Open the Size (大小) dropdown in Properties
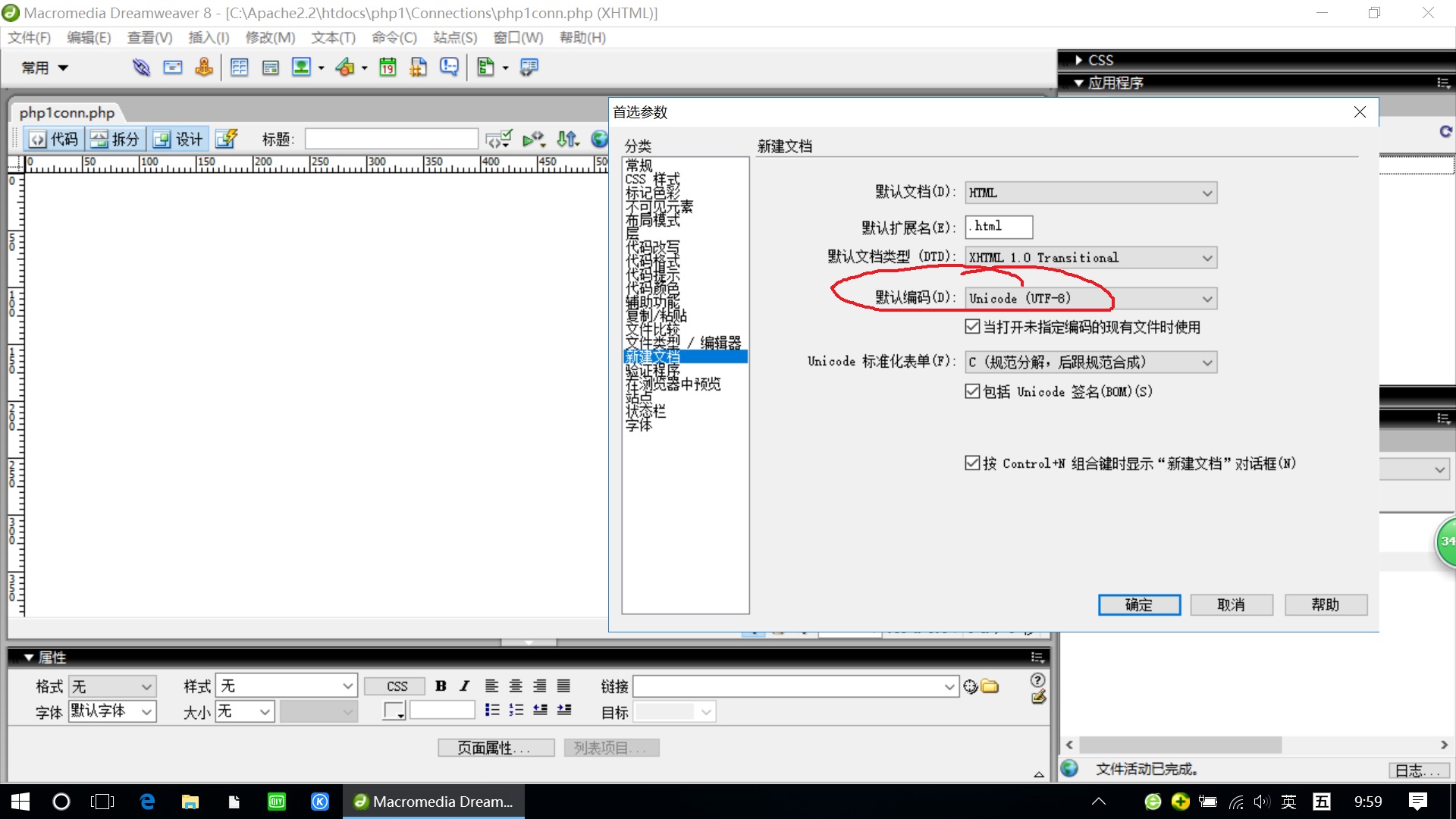This screenshot has height=819, width=1456. click(x=245, y=711)
